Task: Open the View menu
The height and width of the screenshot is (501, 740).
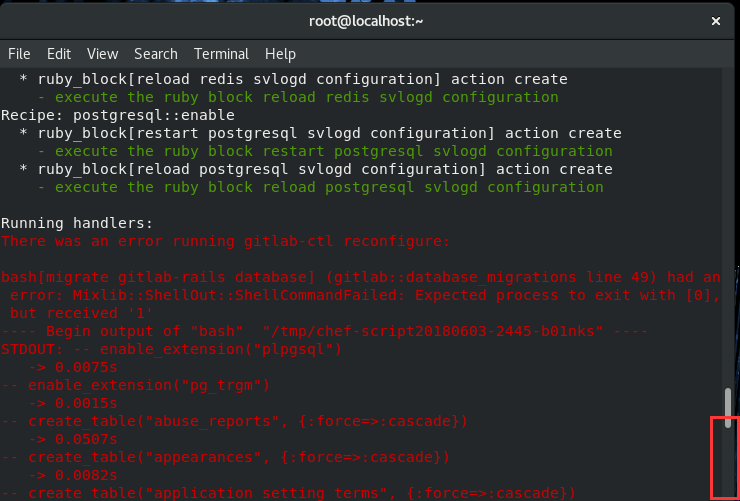Action: tap(102, 54)
